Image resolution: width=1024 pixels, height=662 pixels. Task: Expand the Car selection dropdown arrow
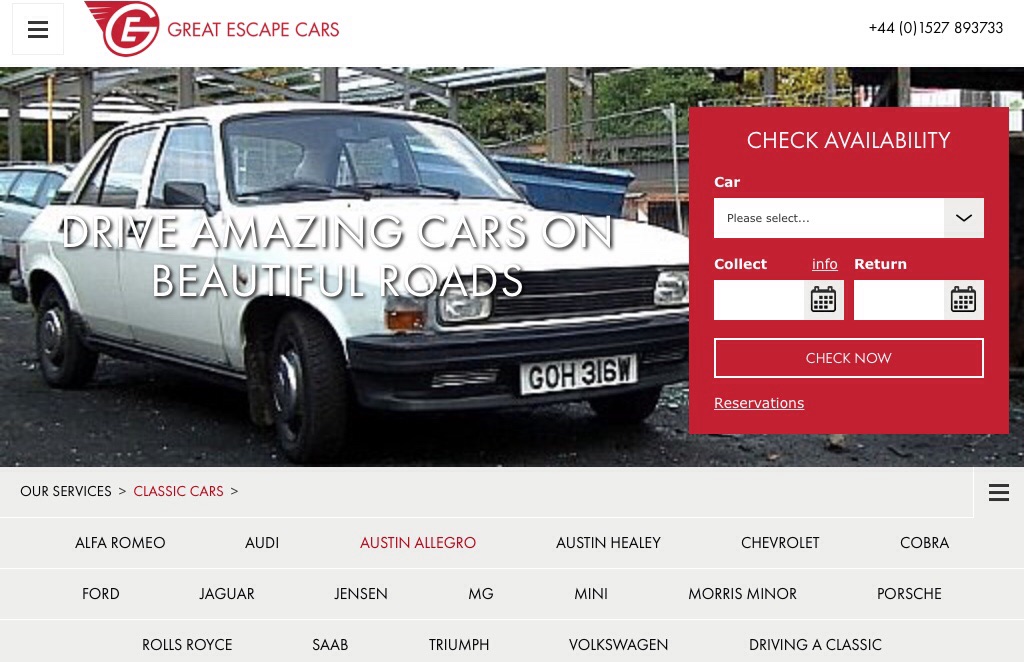point(964,218)
